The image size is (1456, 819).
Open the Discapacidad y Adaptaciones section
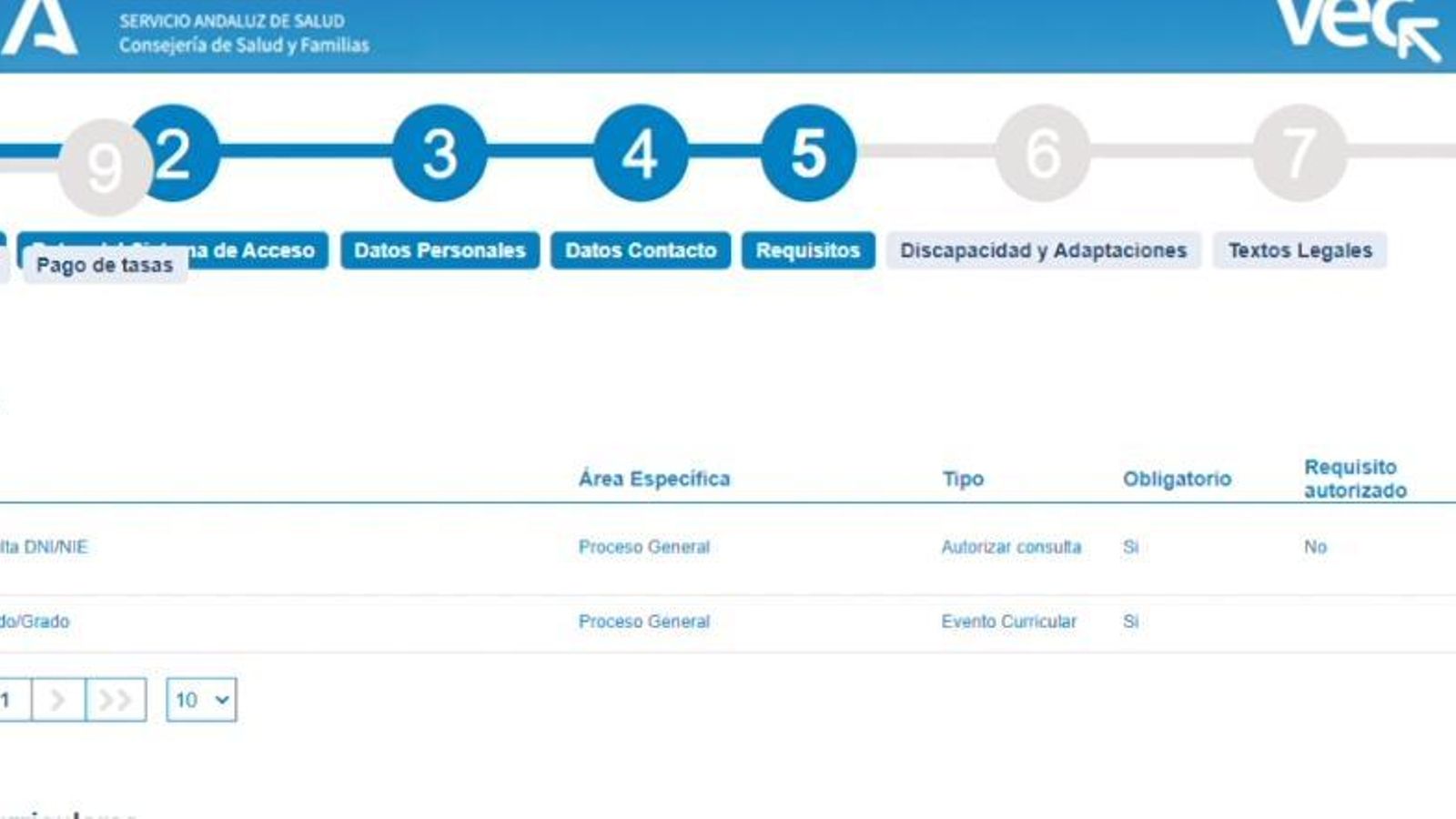1043,250
